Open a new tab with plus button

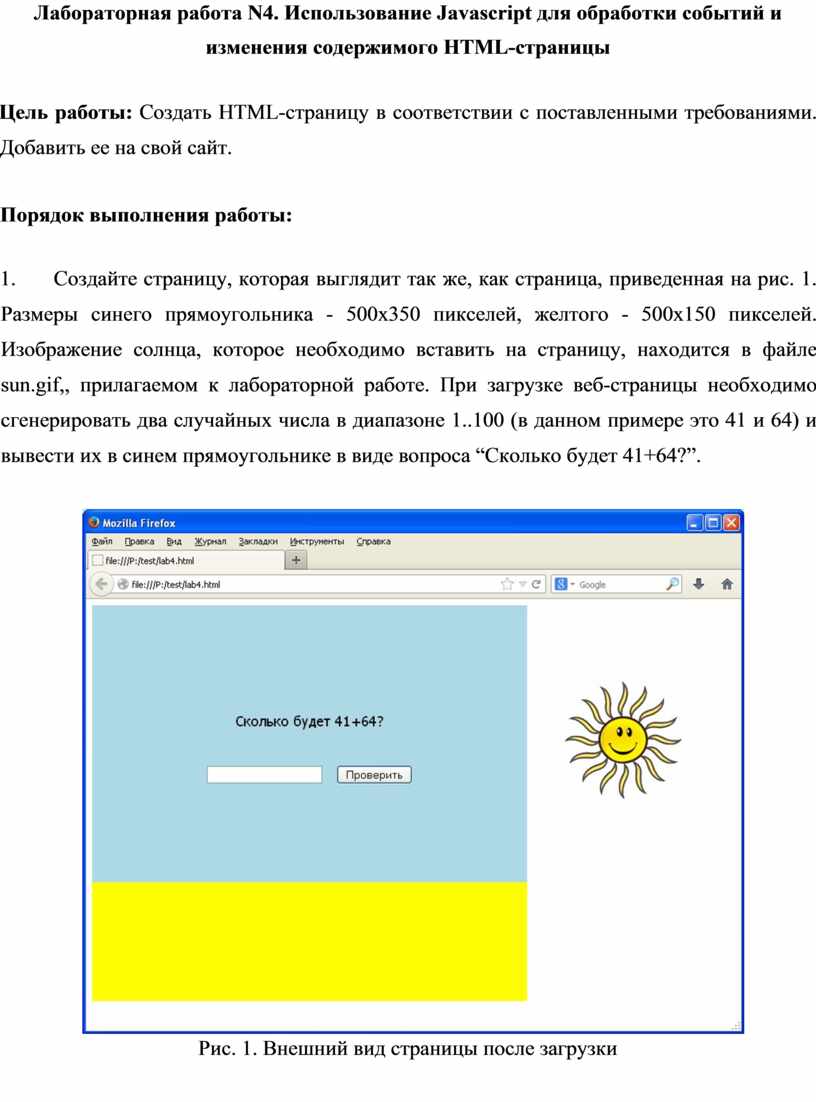[x=296, y=561]
